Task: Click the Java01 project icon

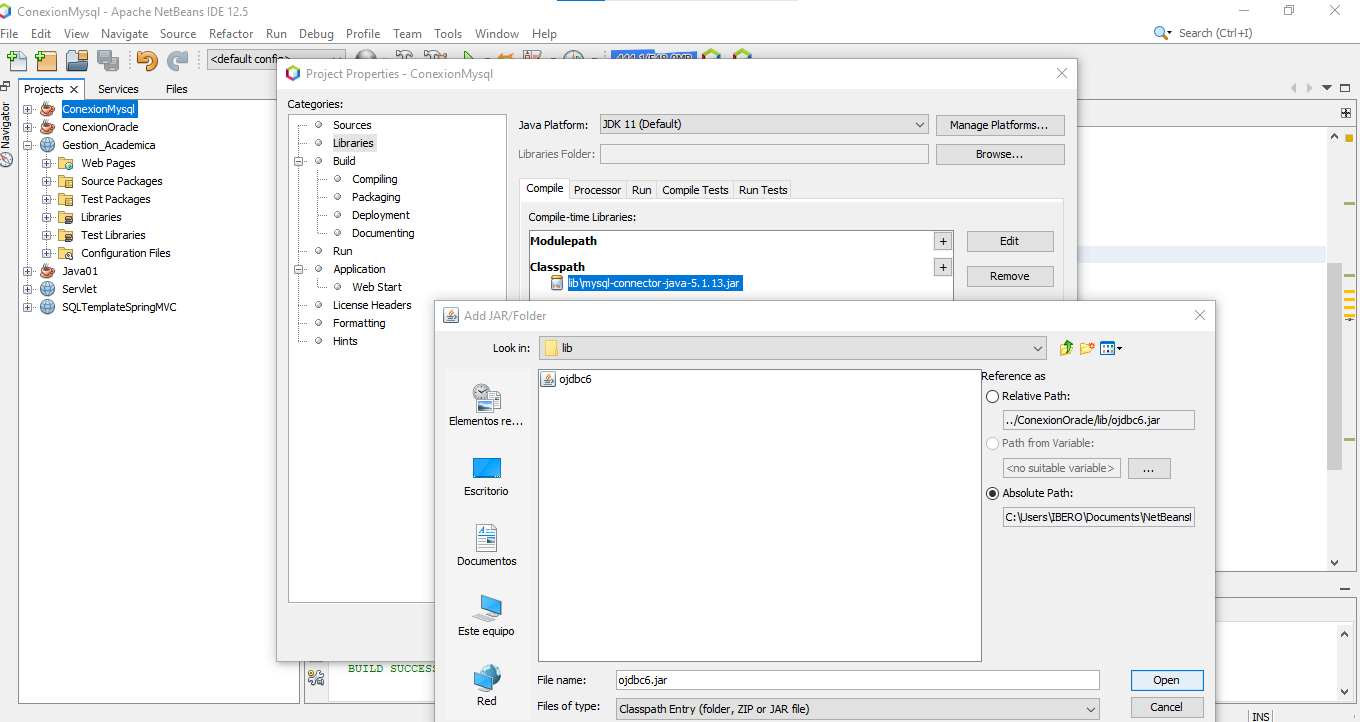Action: pyautogui.click(x=47, y=271)
